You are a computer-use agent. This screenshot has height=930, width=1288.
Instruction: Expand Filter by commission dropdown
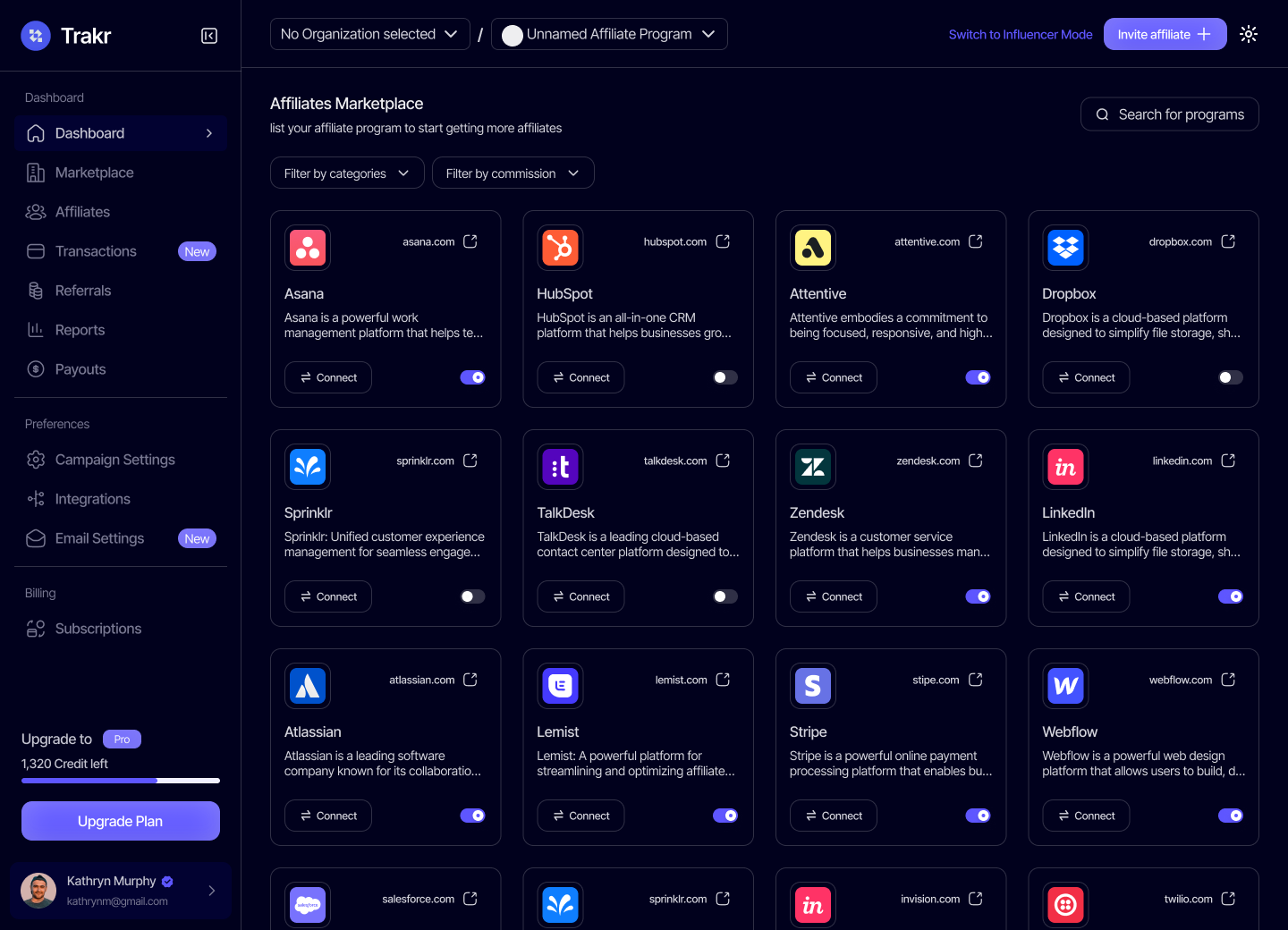513,173
